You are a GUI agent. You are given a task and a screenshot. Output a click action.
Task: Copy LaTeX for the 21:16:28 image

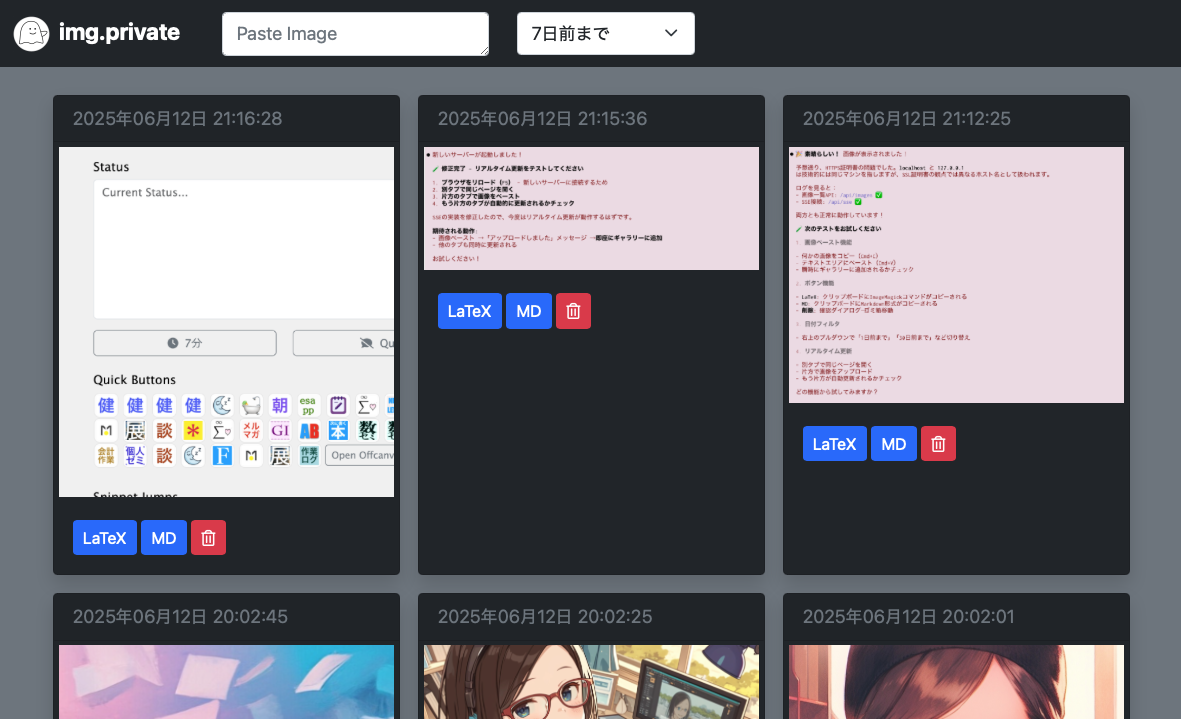105,538
